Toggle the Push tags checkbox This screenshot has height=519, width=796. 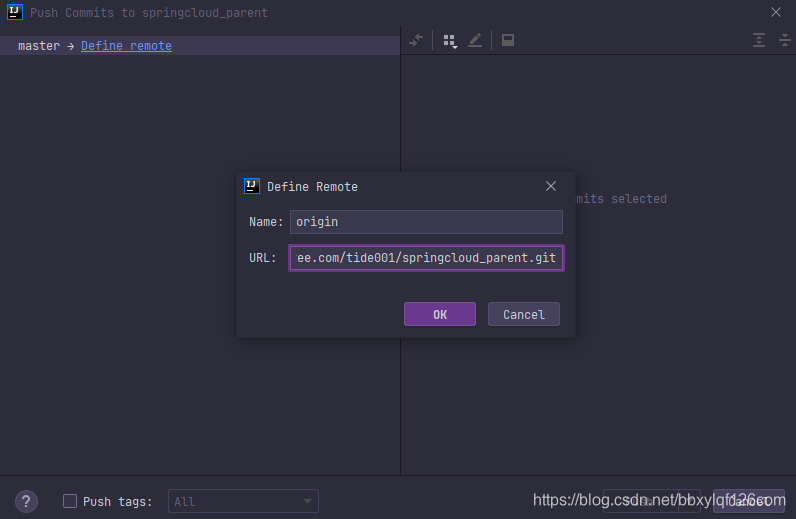coord(70,501)
